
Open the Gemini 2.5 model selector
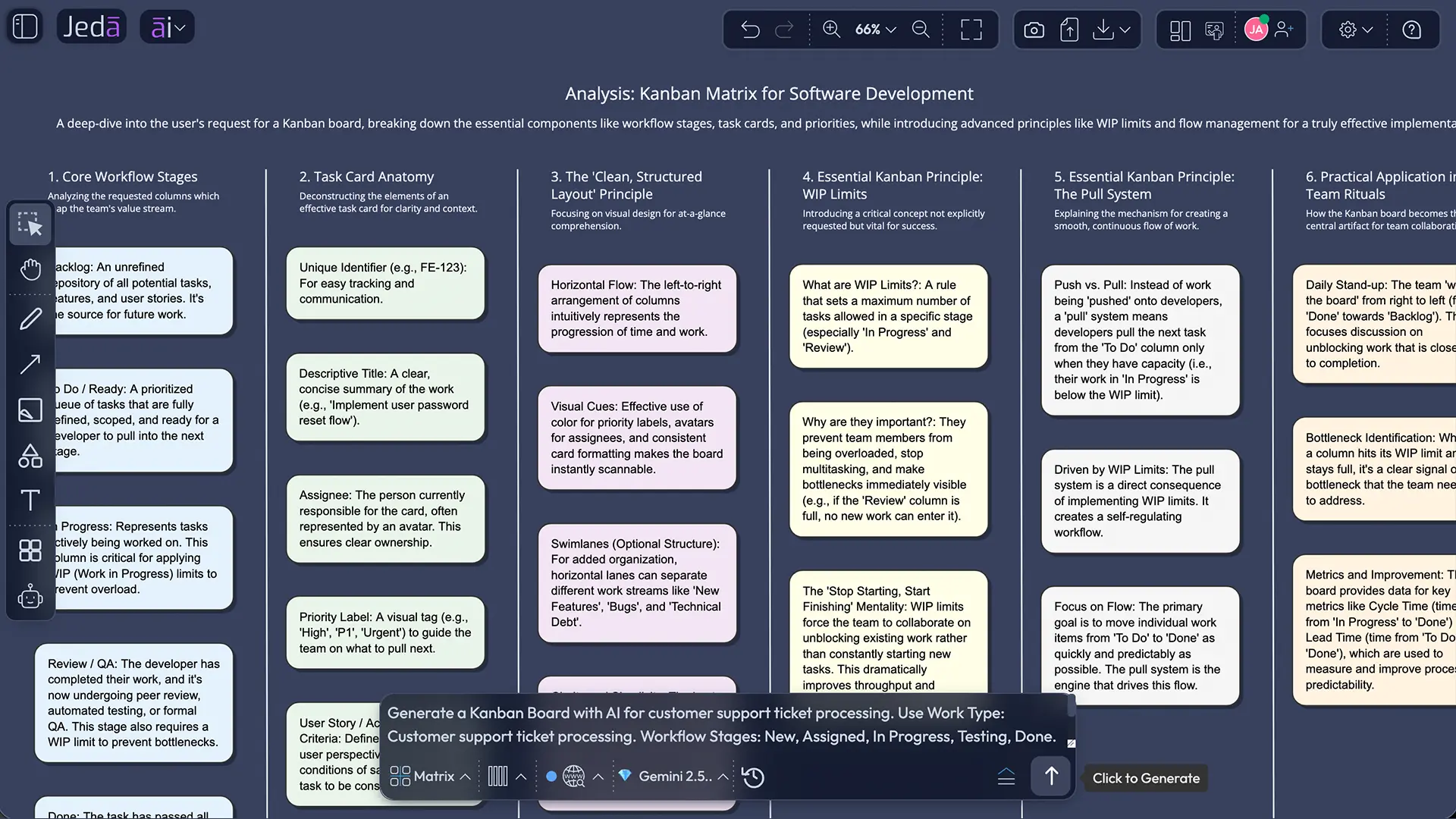coord(673,777)
